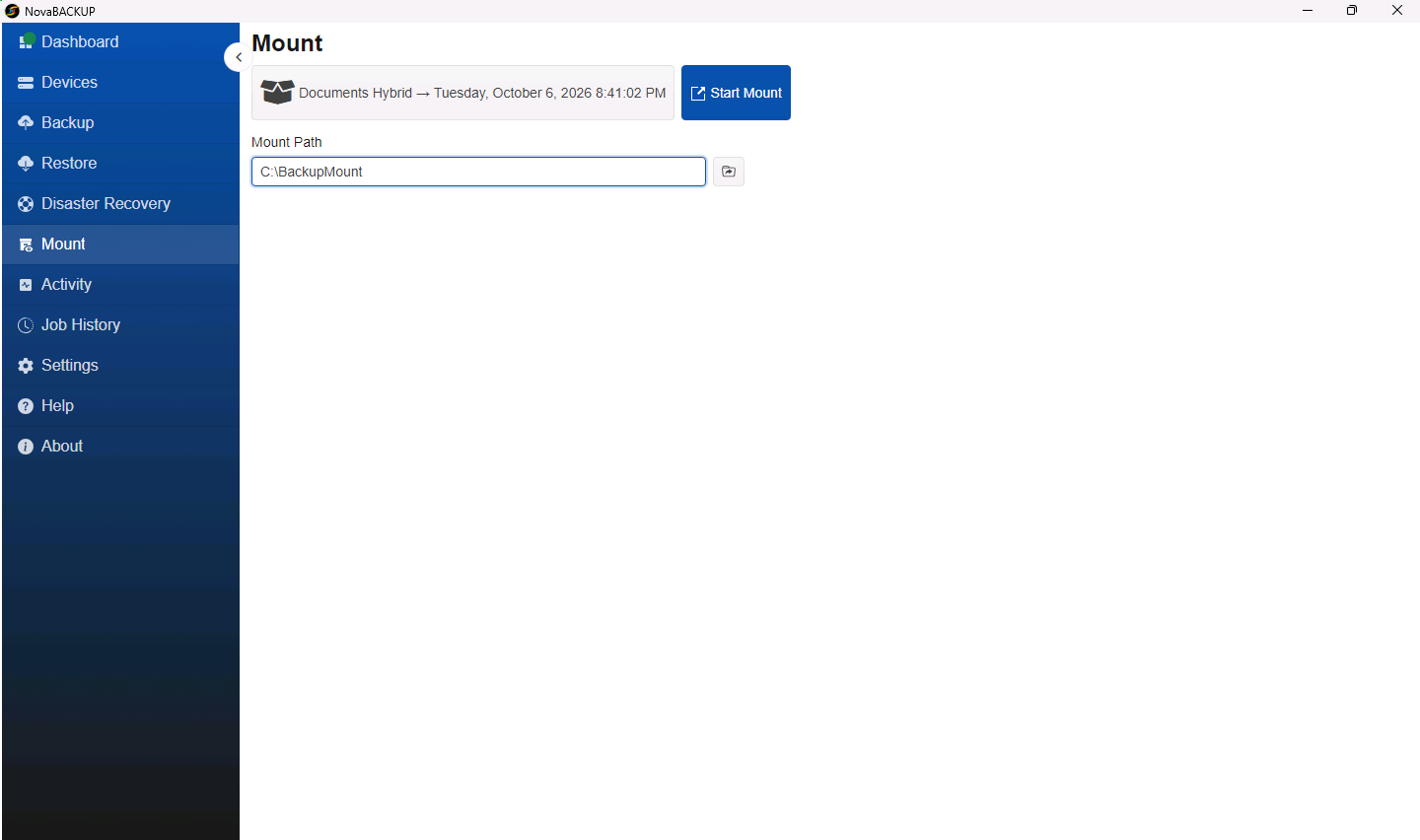Select the Mount sidebar item
The height and width of the screenshot is (840, 1420).
click(120, 245)
